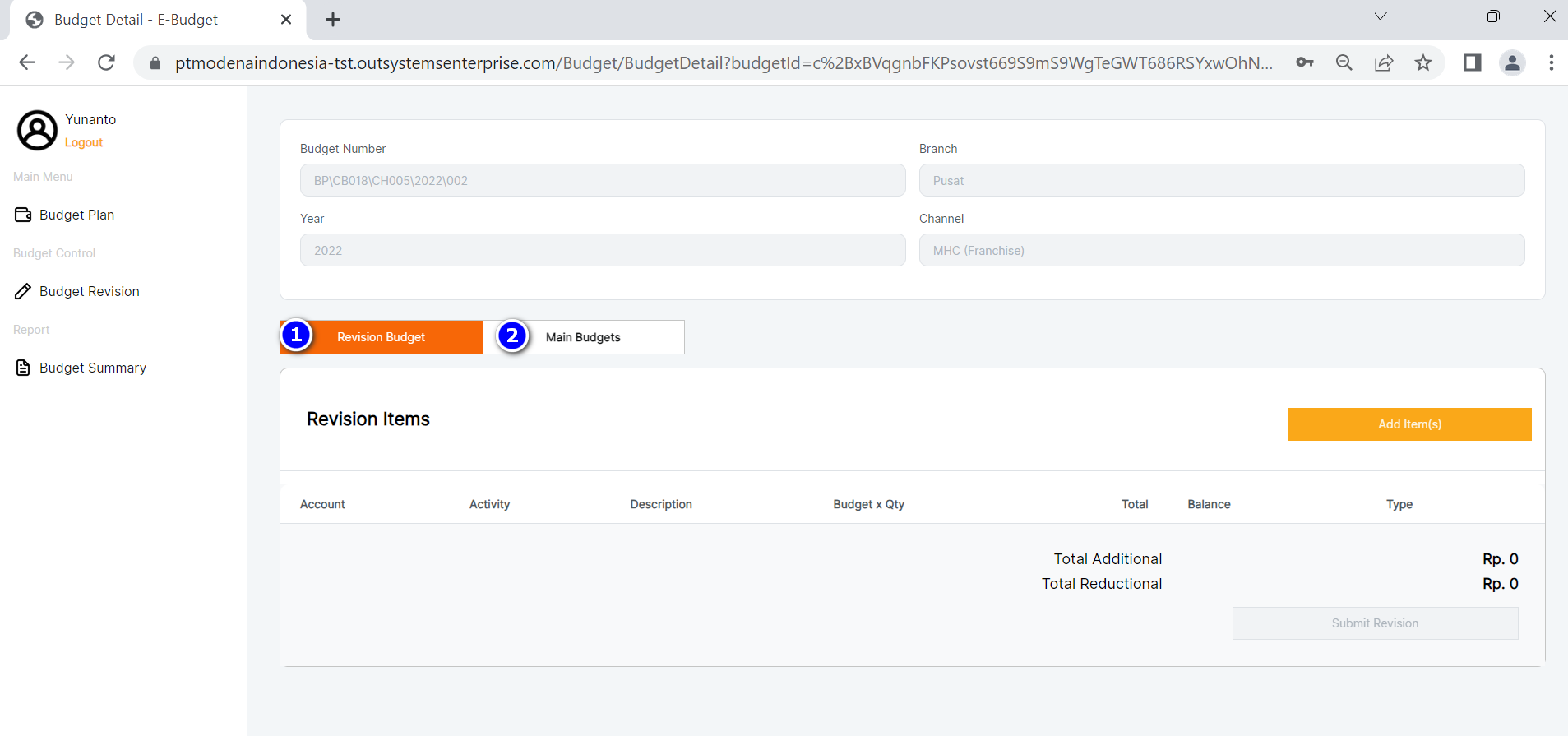Toggle the browser side panel icon
Image resolution: width=1568 pixels, height=736 pixels.
[1472, 62]
